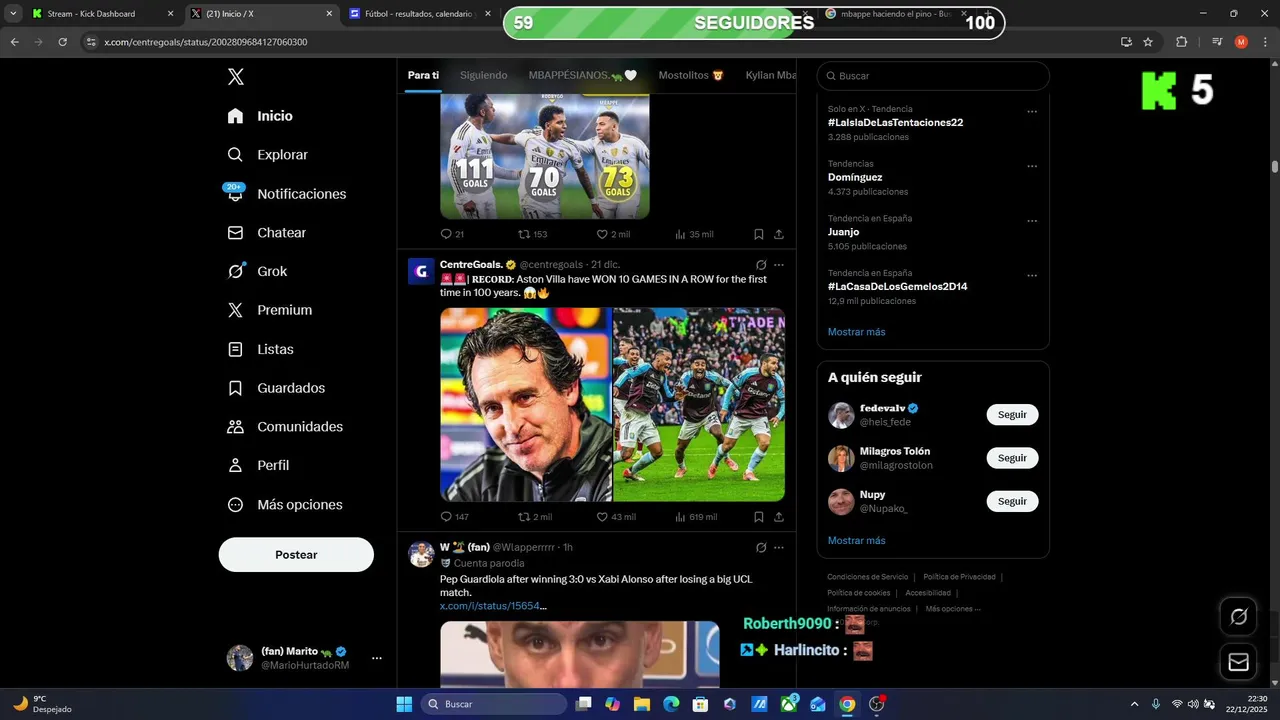Click taskbar Buscar search box
The width and height of the screenshot is (1280, 720).
[494, 704]
